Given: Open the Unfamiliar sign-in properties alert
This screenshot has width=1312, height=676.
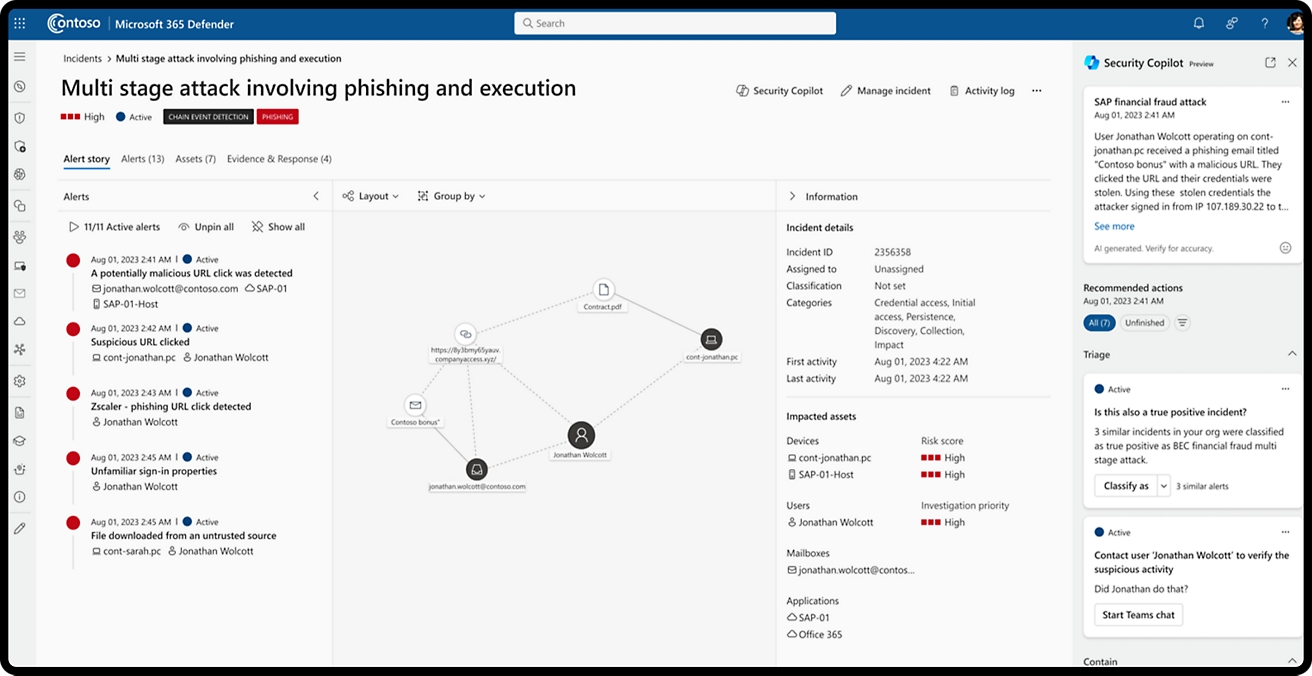Looking at the screenshot, I should pos(153,471).
